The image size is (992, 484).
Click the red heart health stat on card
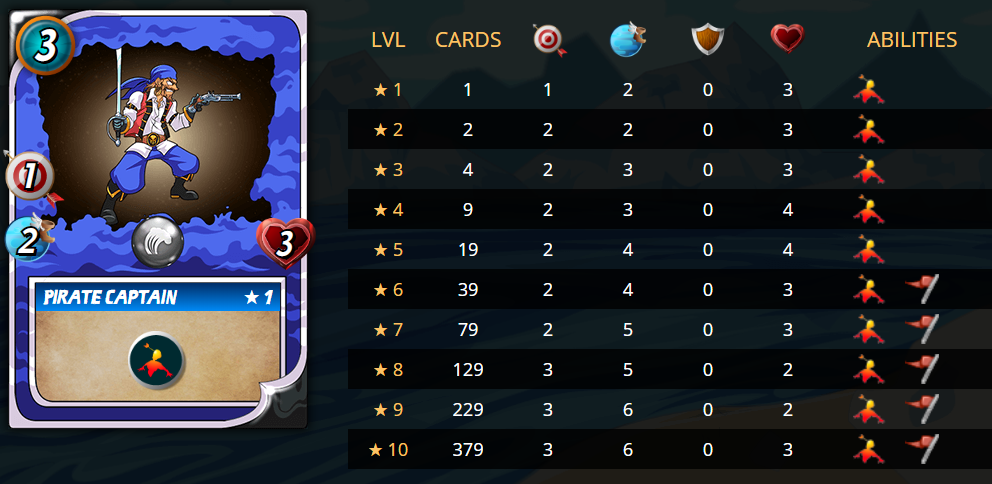[x=285, y=242]
